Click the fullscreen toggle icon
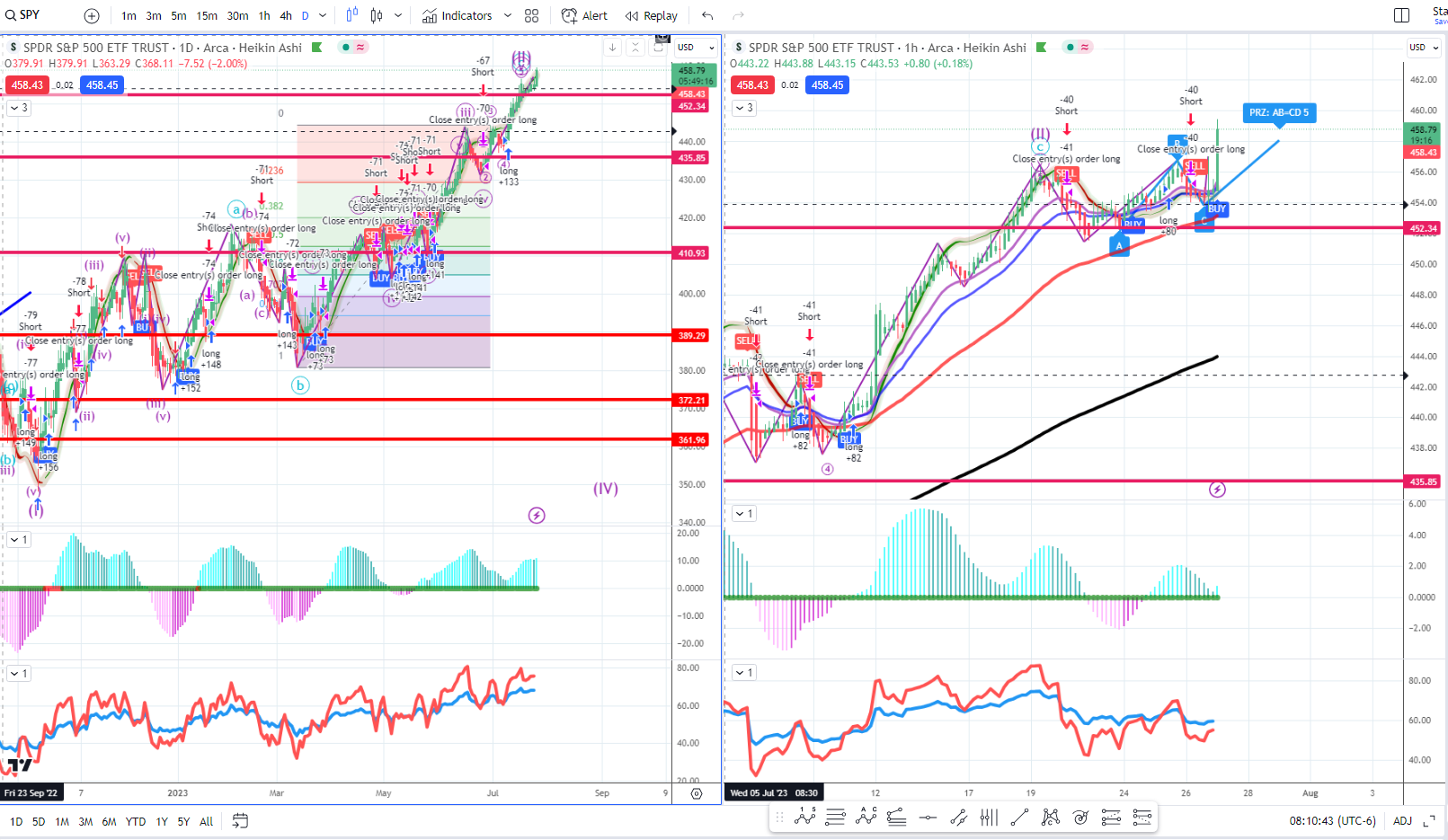The height and width of the screenshot is (840, 1448). [x=1429, y=821]
